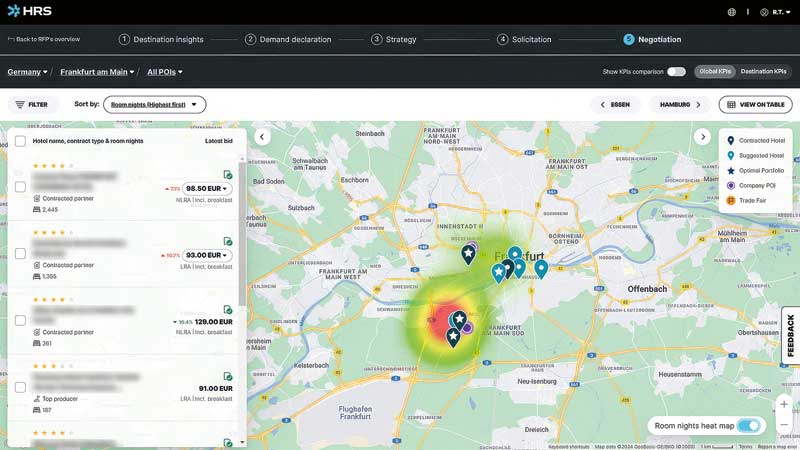
Task: Click Back to RFP's overview link
Action: pyautogui.click(x=44, y=39)
